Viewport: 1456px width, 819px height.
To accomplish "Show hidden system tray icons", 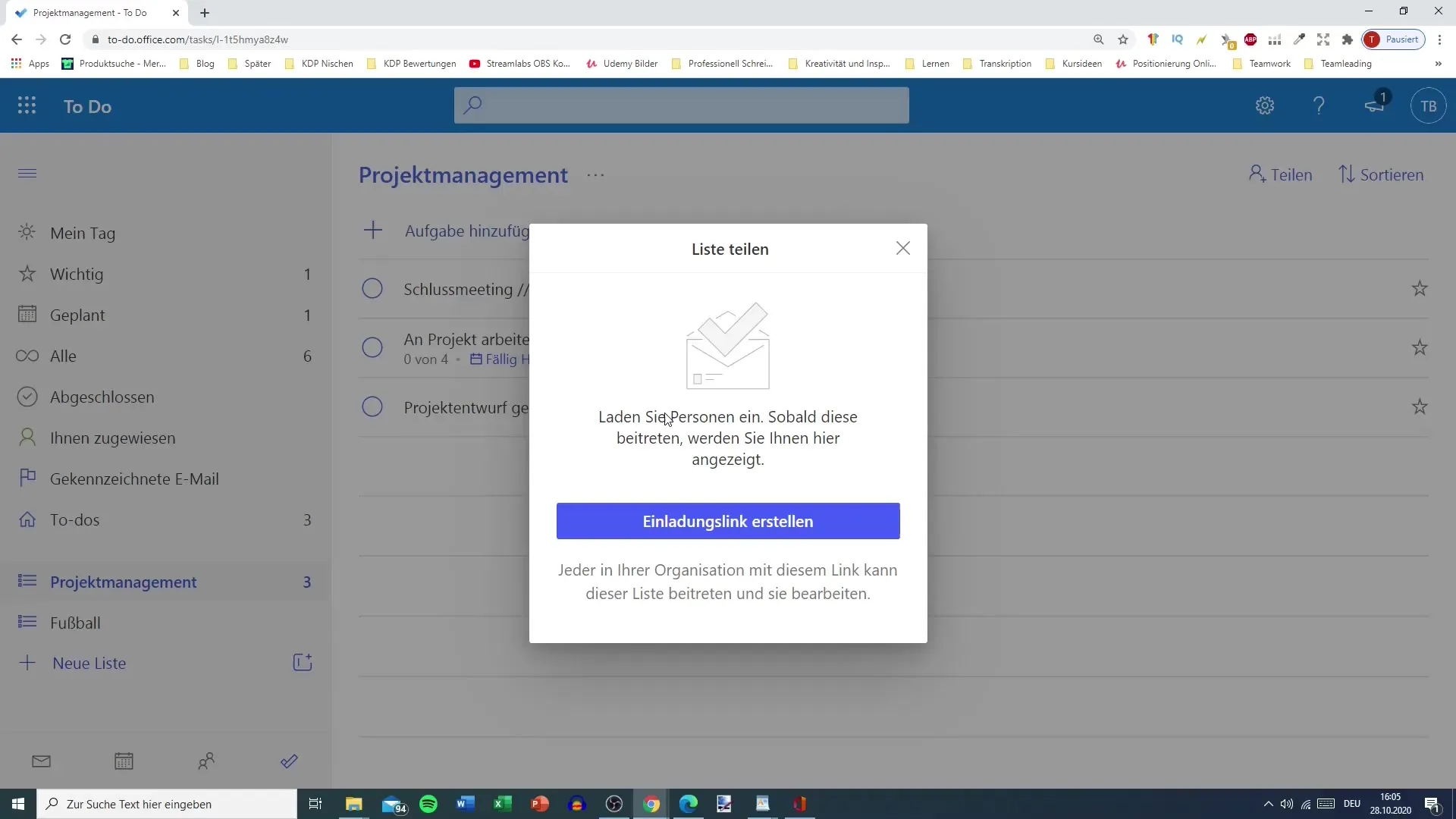I will 1268,804.
